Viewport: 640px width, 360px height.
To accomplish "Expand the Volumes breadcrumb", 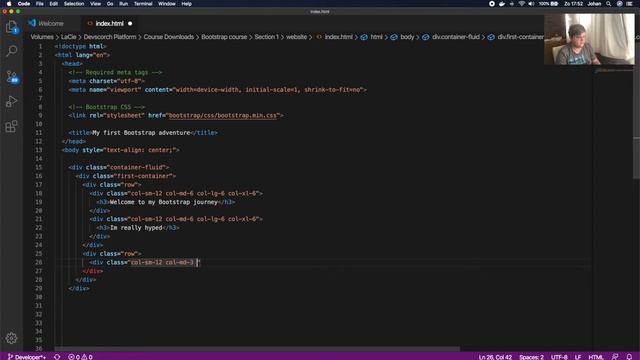I will point(42,37).
